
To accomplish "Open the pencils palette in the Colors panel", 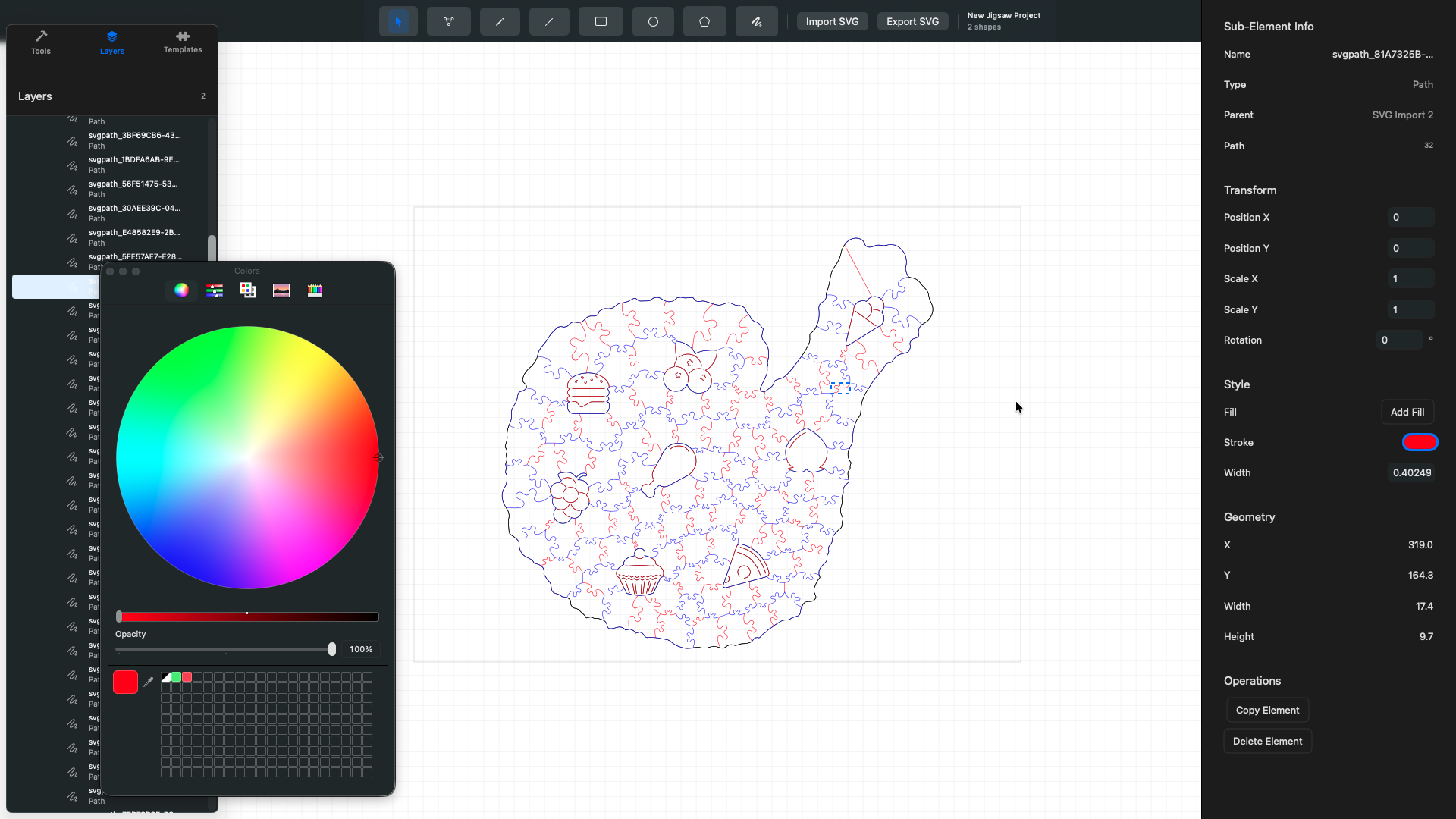I will pyautogui.click(x=315, y=290).
